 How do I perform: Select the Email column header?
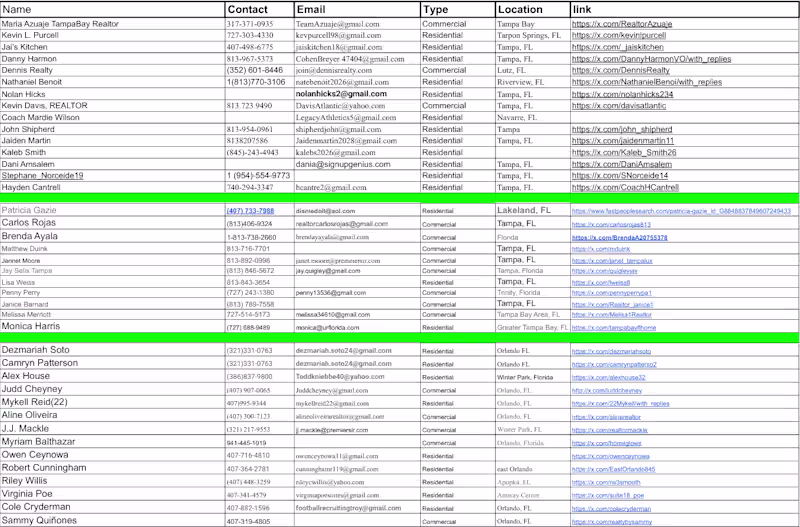pos(357,9)
